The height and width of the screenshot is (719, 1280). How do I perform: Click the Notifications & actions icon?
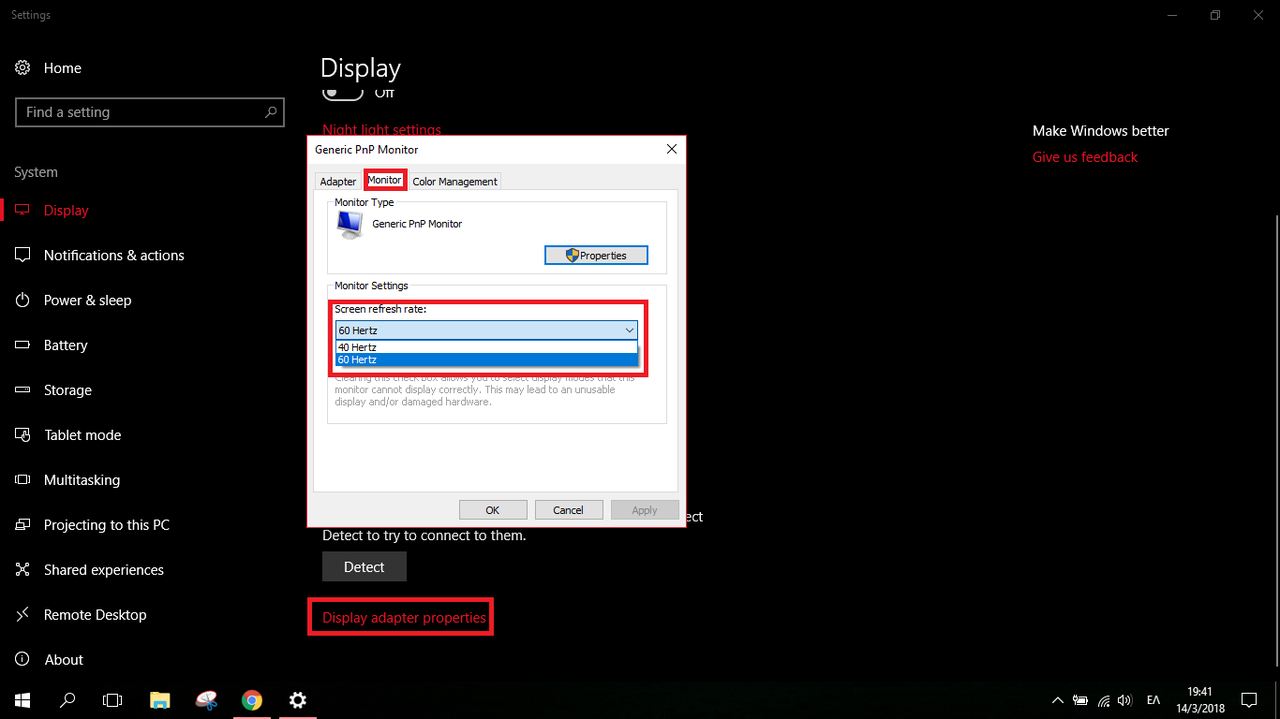point(23,255)
